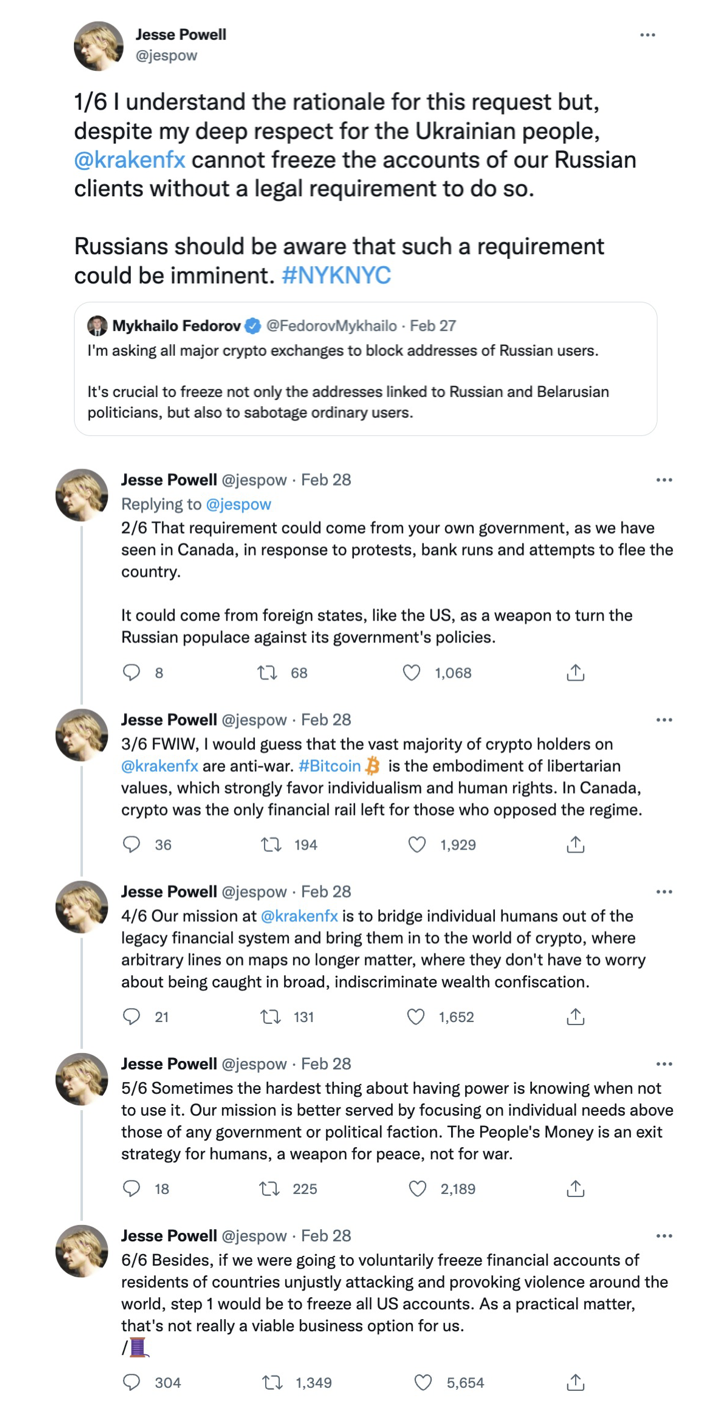Retweet the 5/6 tweet with 225 retweets
Image resolution: width=708 pixels, height=1416 pixels.
pyautogui.click(x=270, y=1189)
